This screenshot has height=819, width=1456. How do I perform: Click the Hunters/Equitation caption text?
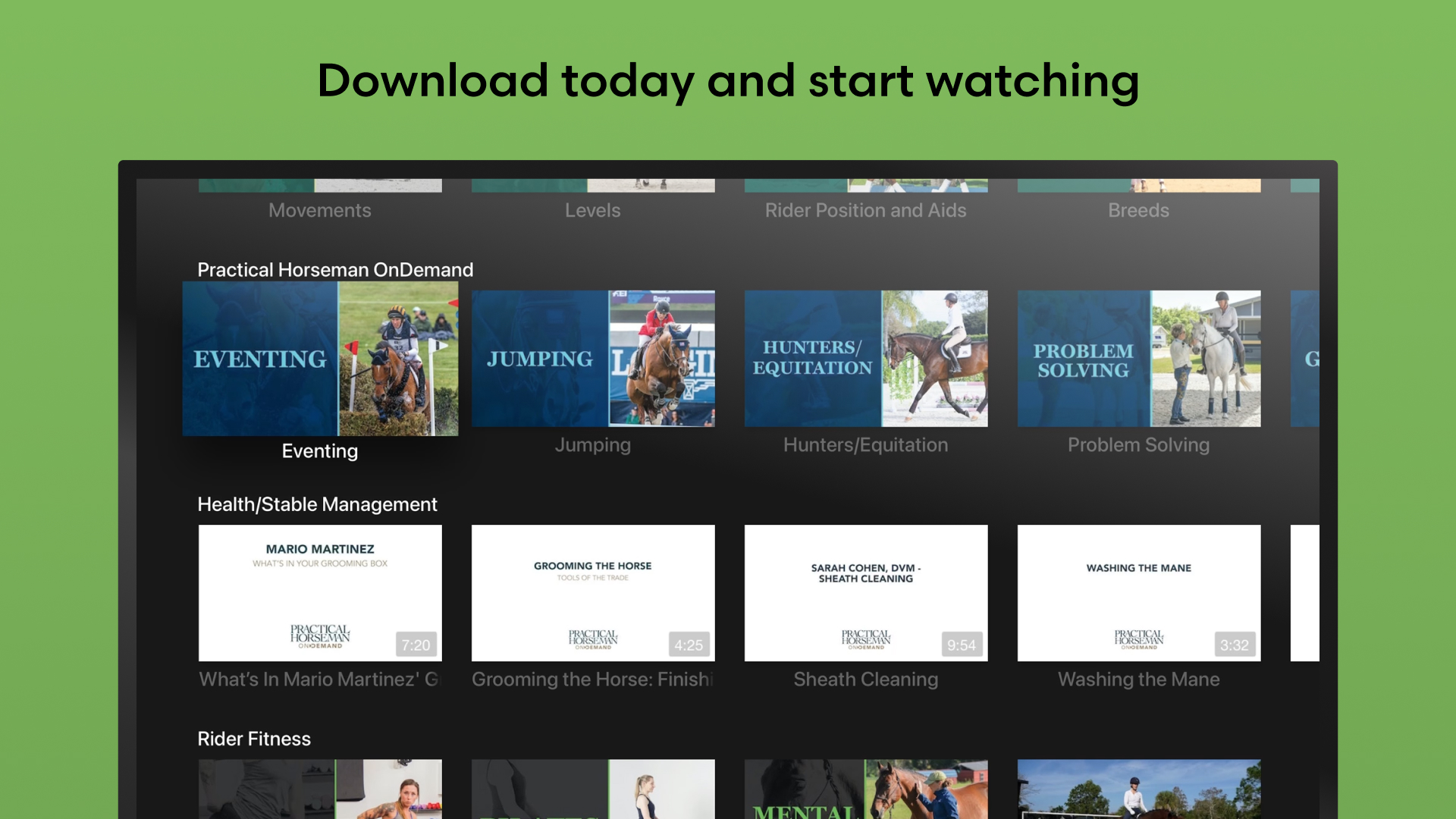click(x=866, y=445)
